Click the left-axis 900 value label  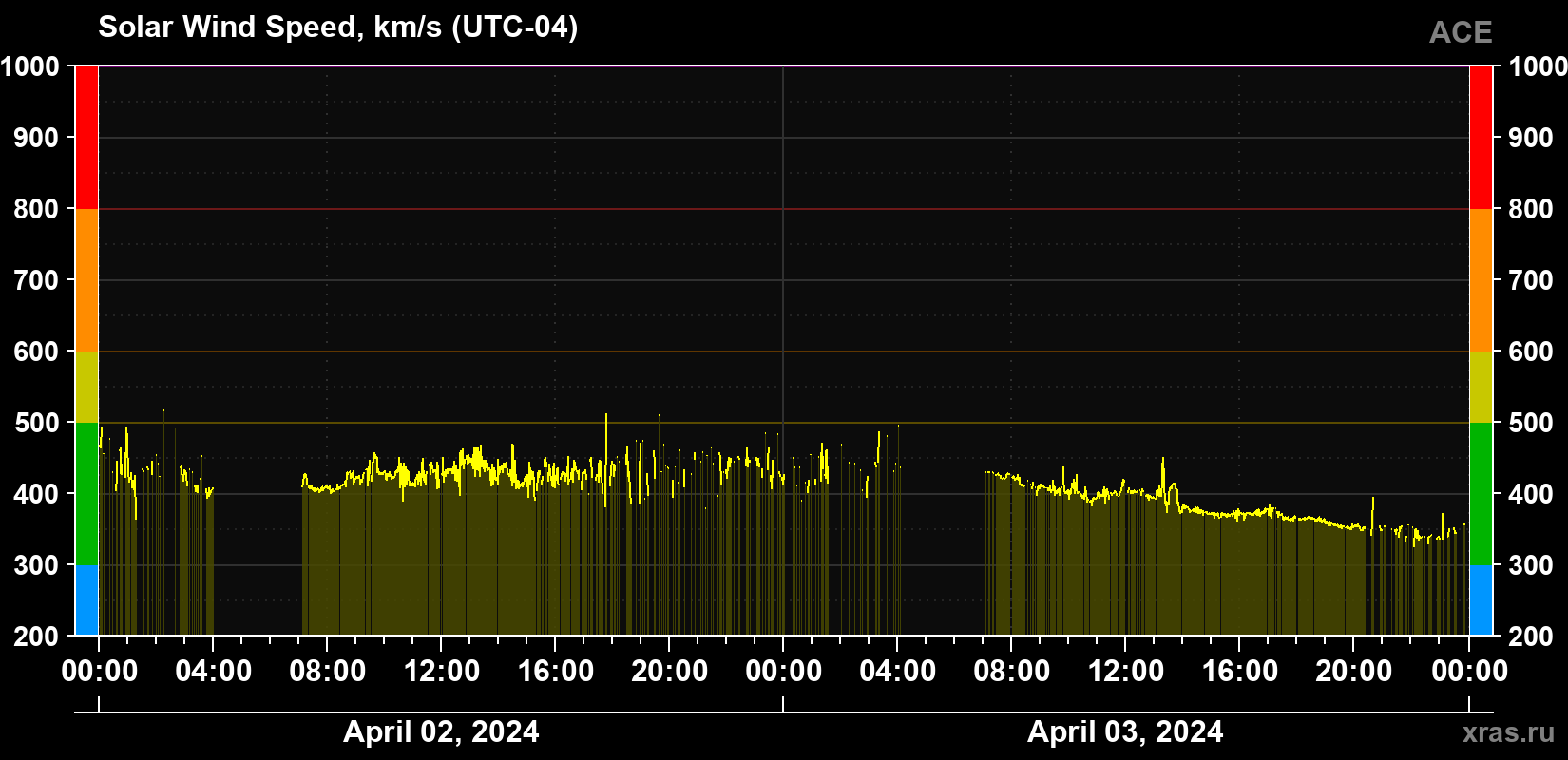tap(36, 138)
